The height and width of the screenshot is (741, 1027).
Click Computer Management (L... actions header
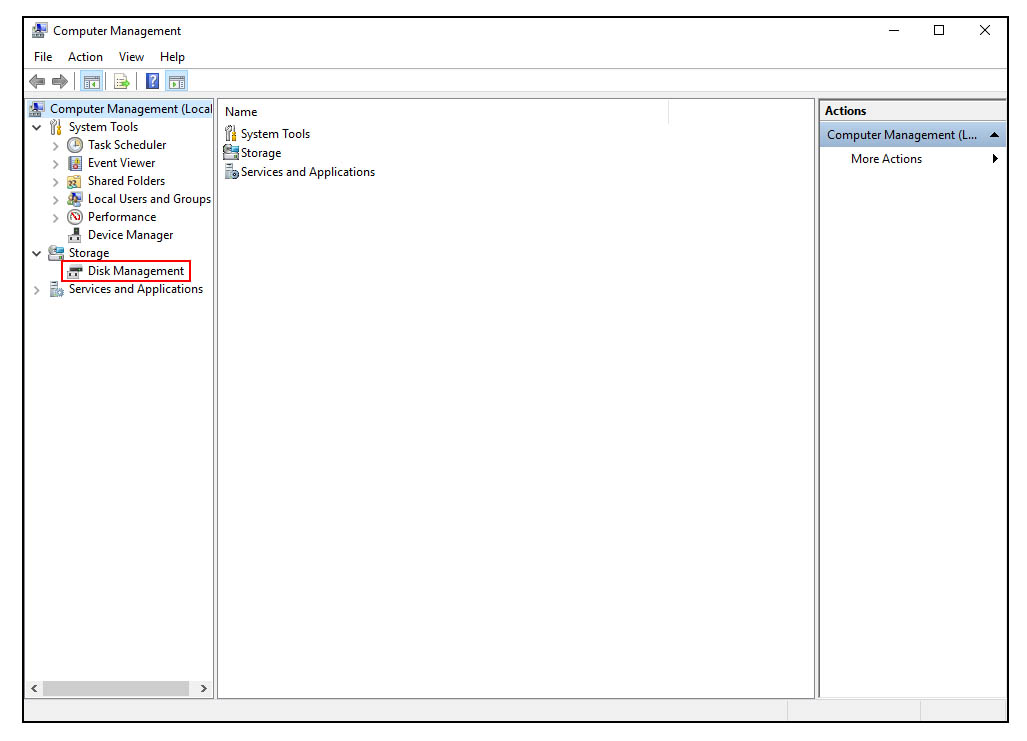pos(912,135)
